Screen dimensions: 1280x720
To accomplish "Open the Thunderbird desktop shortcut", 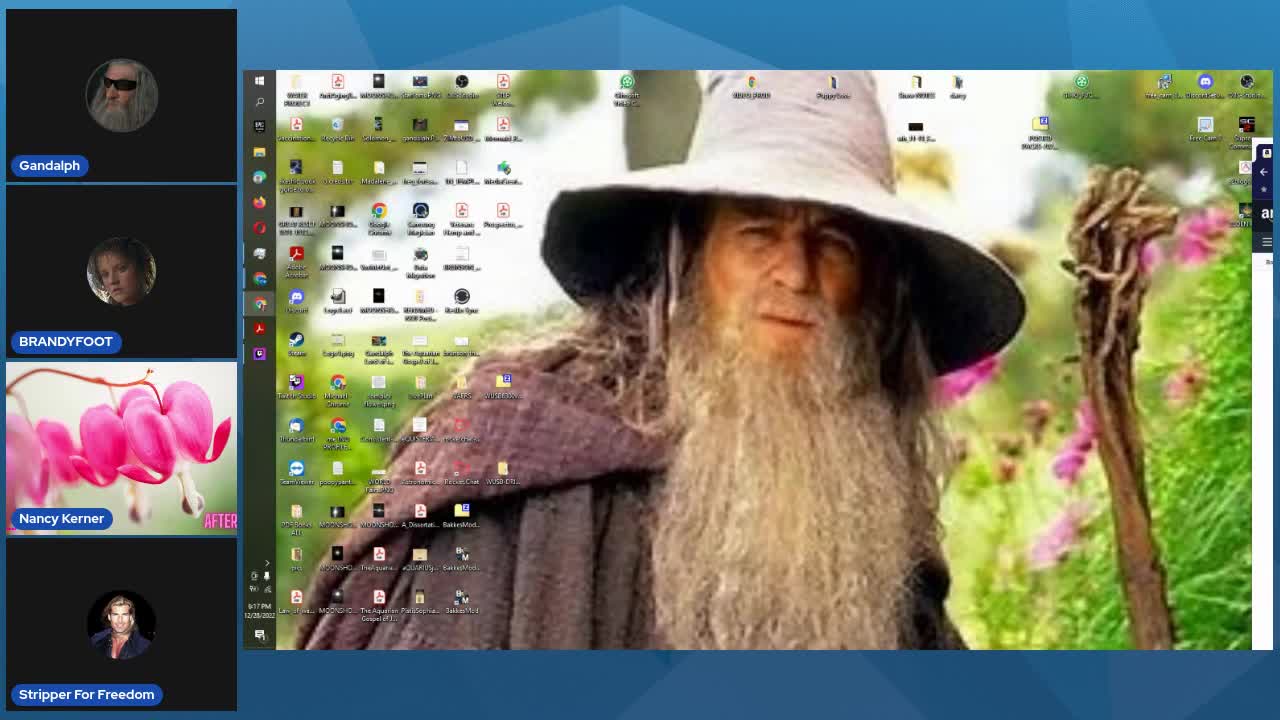I will 296,431.
